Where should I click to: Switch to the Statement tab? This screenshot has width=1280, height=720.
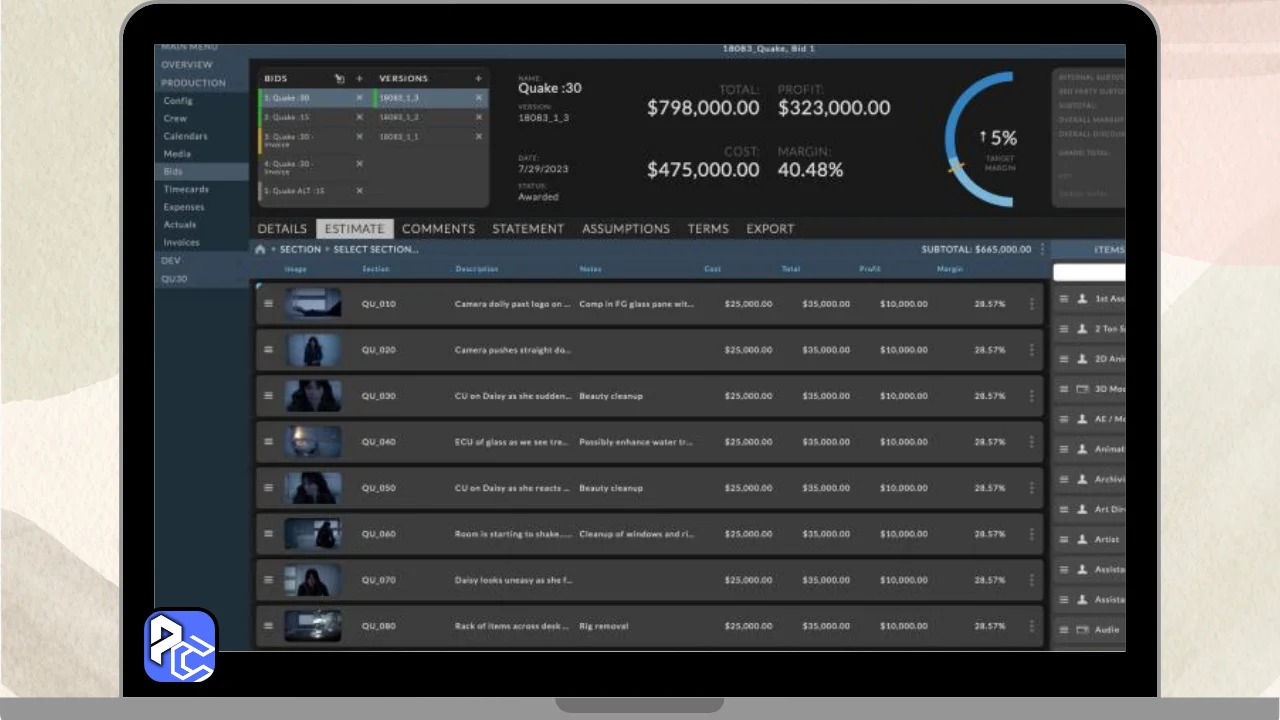(528, 229)
